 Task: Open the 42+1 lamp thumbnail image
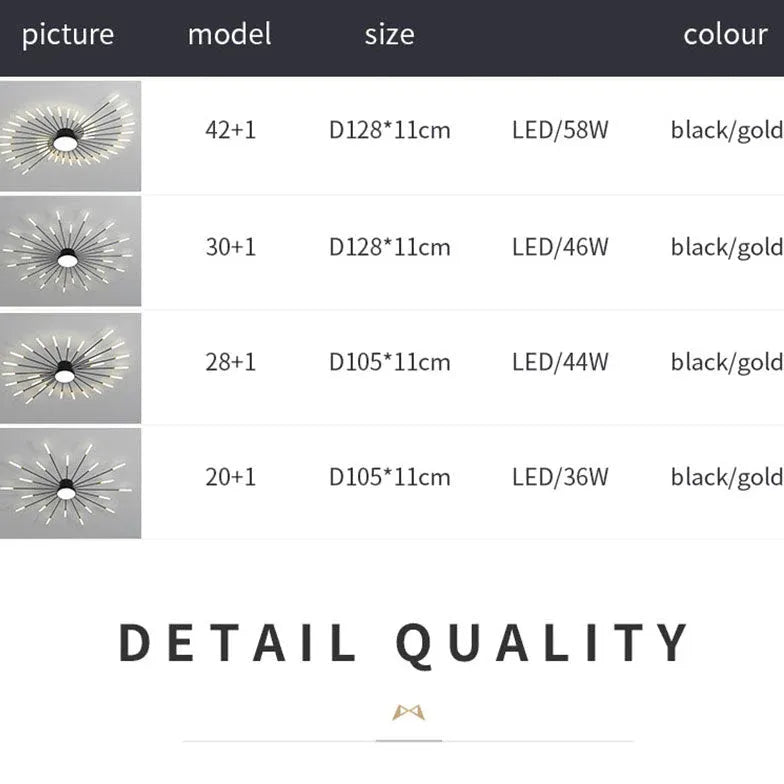click(x=70, y=136)
